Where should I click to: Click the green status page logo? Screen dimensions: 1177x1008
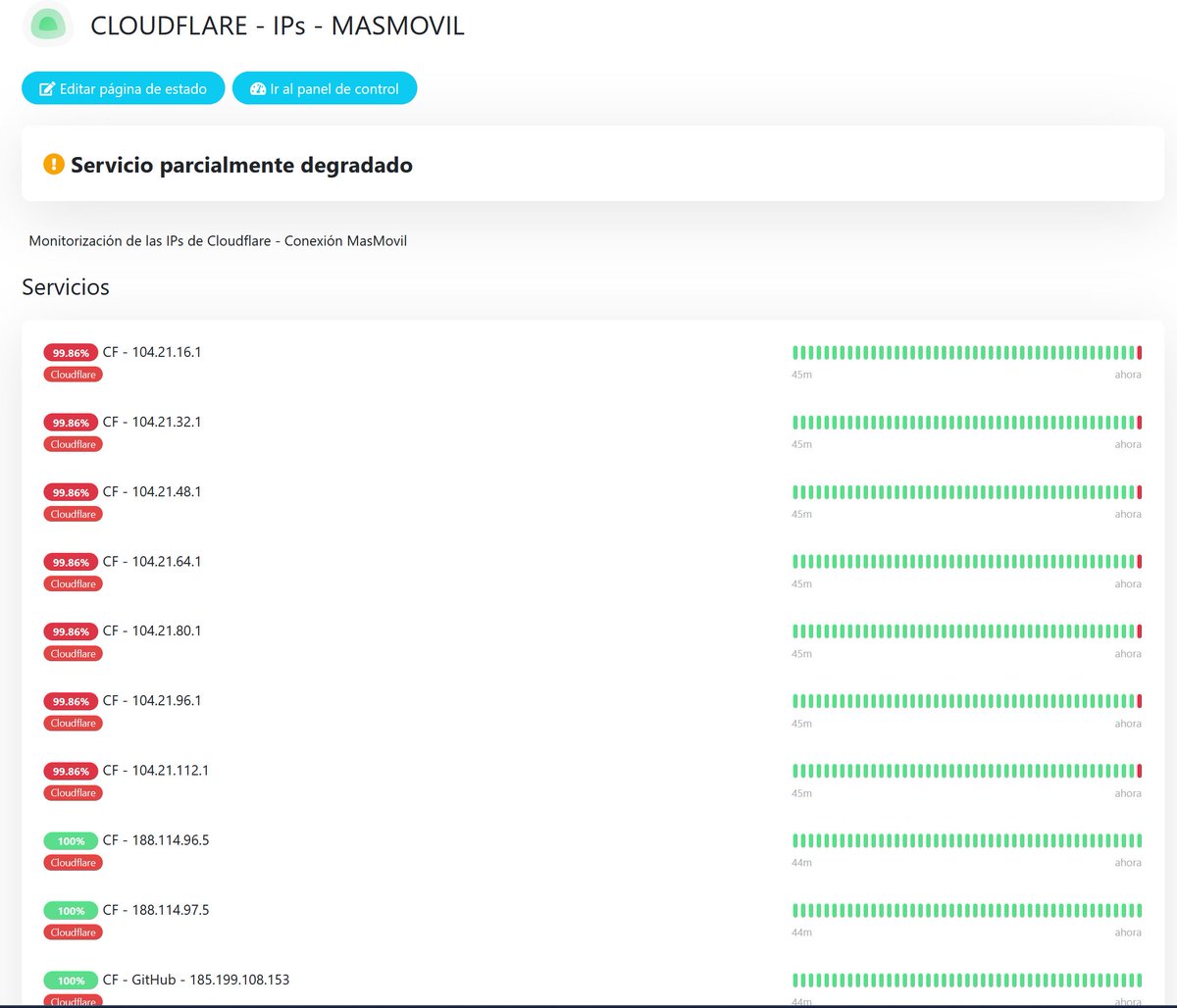[x=47, y=25]
